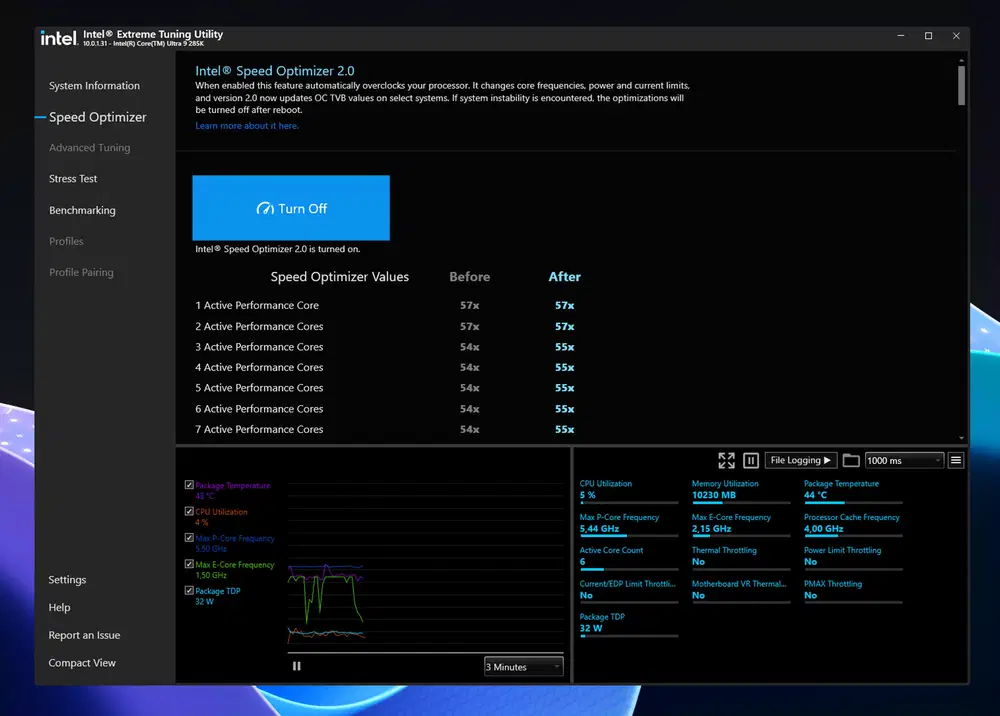Open Settings in the sidebar
This screenshot has width=1000, height=716.
(x=67, y=580)
